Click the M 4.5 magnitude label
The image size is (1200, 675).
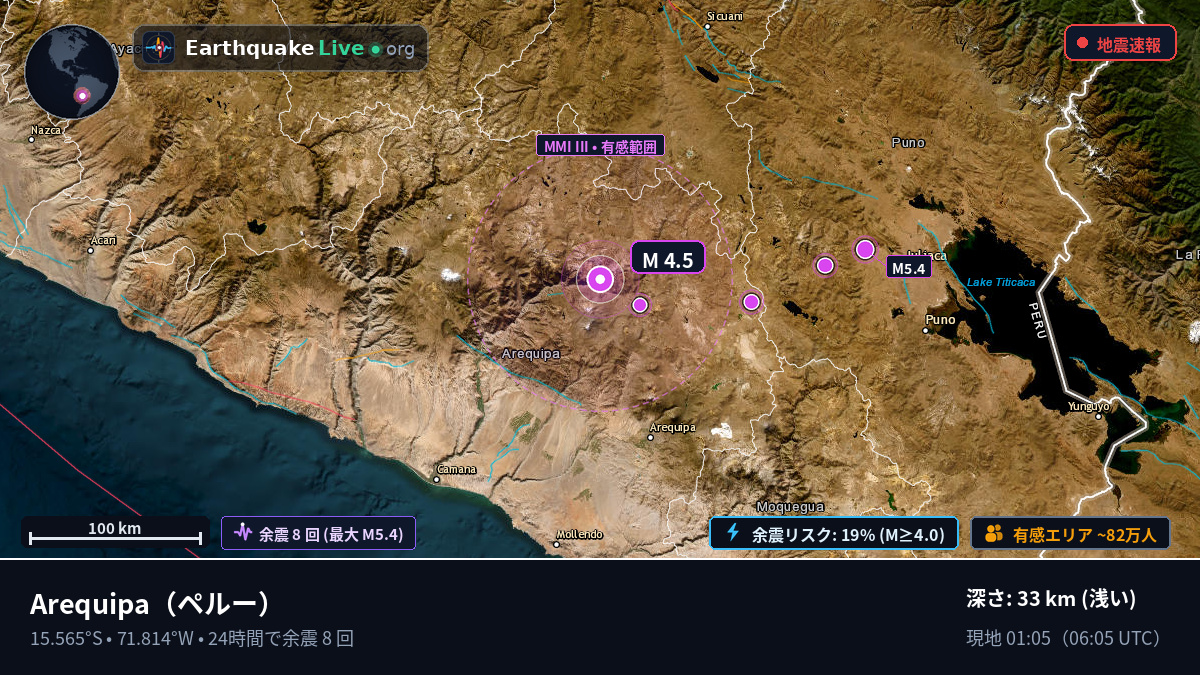pyautogui.click(x=668, y=258)
